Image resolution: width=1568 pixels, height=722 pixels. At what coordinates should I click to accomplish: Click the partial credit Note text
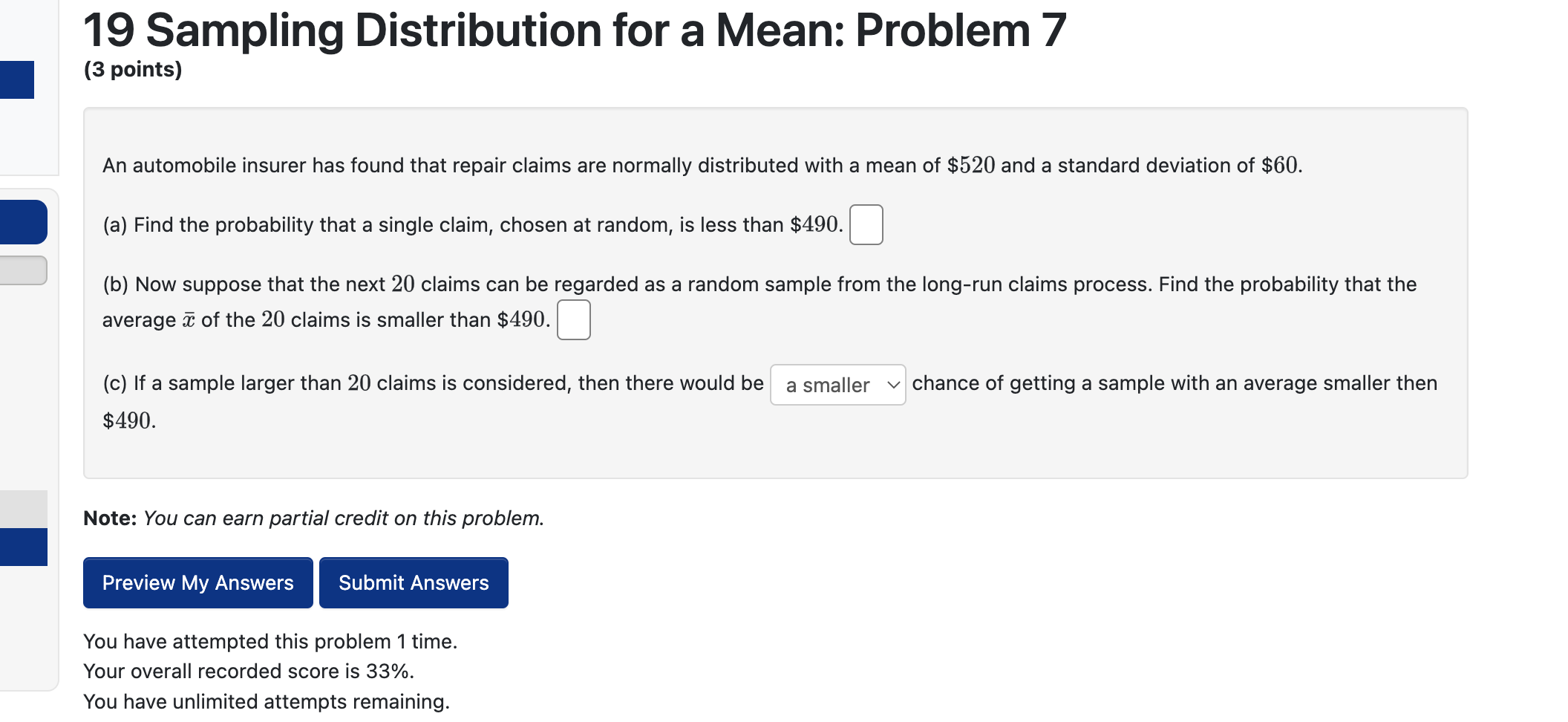314,518
